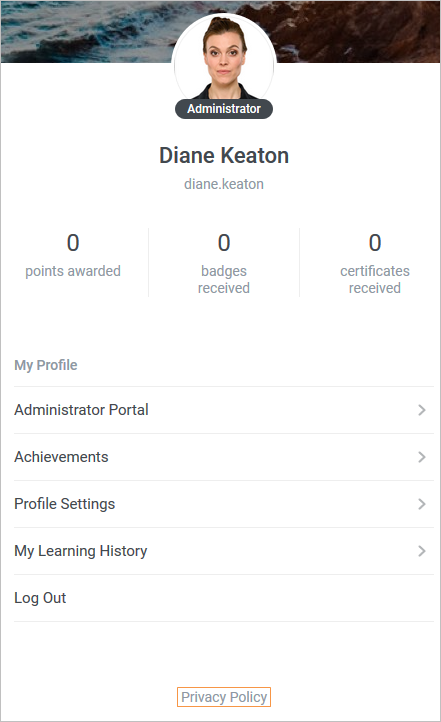Open the Privacy Policy link
Image resolution: width=441 pixels, height=722 pixels.
[224, 697]
